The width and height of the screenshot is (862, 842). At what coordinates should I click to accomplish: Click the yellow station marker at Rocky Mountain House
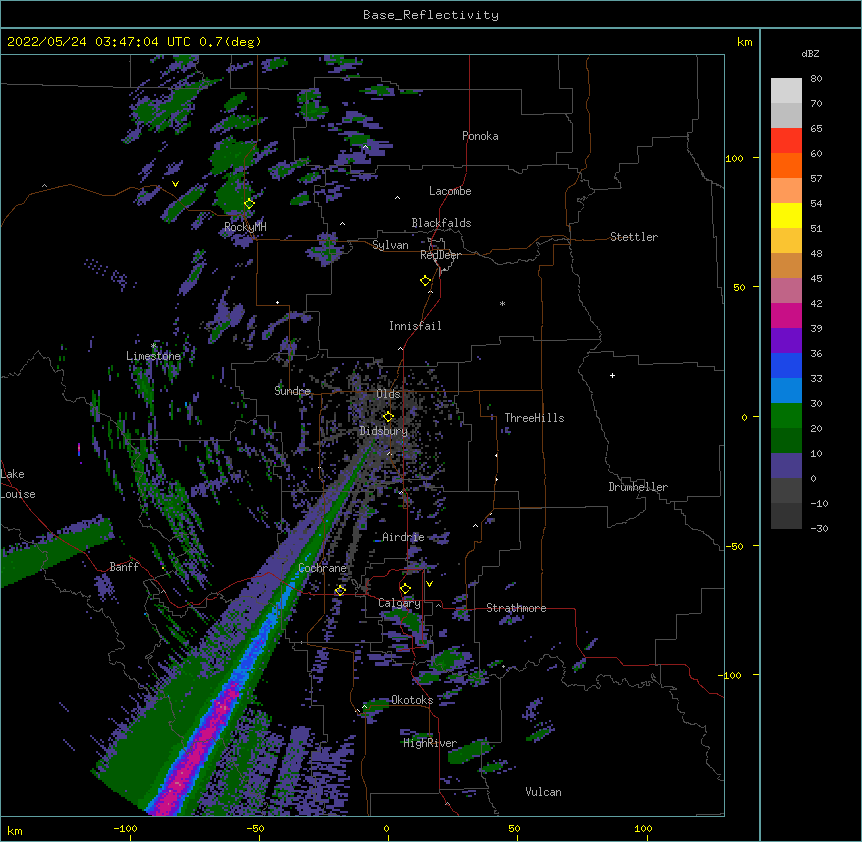tap(249, 203)
